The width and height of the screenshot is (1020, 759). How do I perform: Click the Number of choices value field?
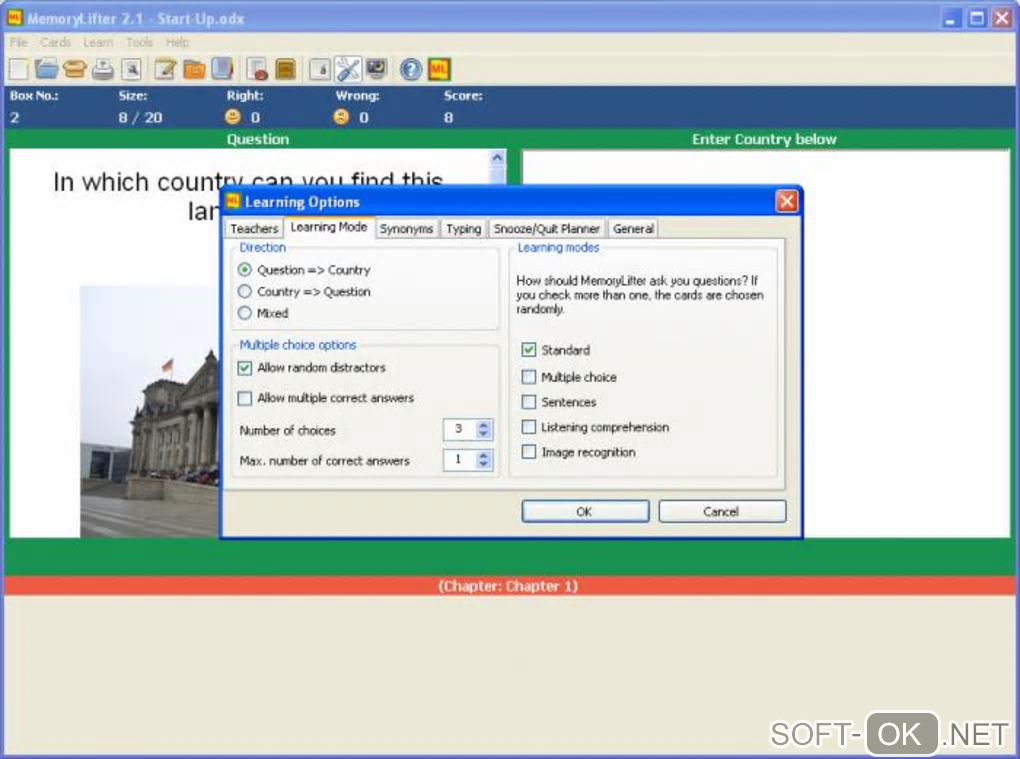(x=460, y=429)
